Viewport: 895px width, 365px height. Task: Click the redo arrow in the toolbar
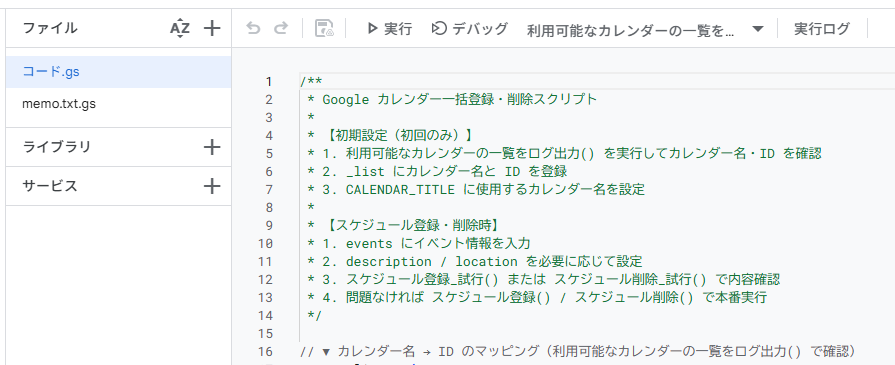(281, 29)
